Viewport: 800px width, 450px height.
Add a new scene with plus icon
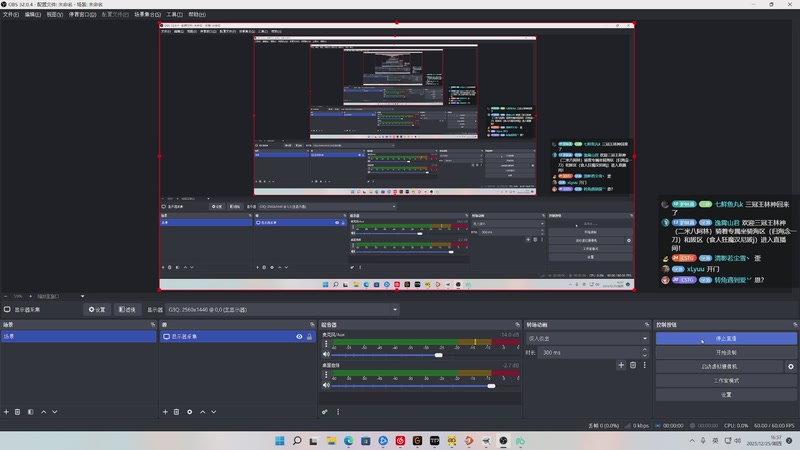(6, 412)
